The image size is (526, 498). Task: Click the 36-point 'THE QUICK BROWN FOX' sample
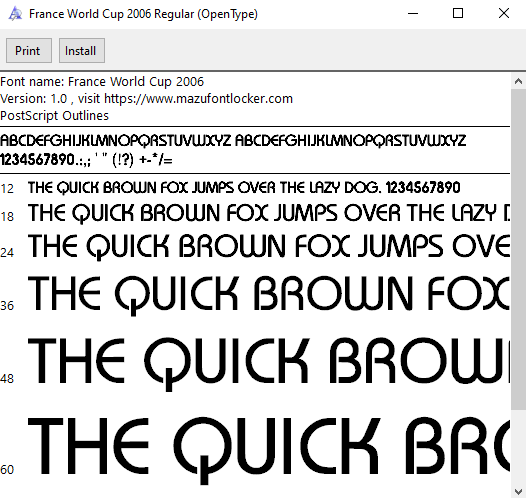(x=269, y=295)
